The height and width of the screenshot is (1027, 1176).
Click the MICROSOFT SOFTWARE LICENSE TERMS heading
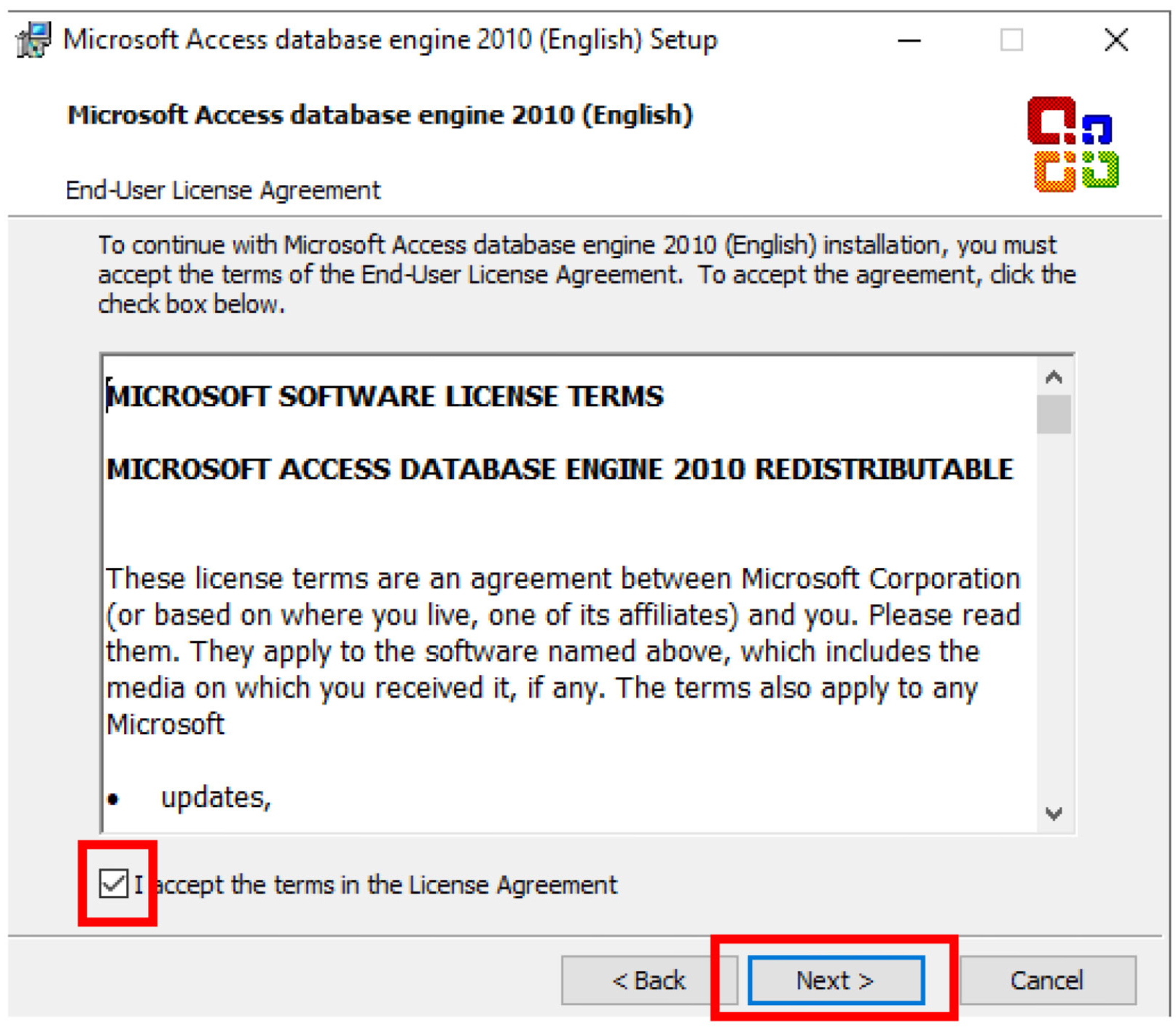[x=385, y=397]
